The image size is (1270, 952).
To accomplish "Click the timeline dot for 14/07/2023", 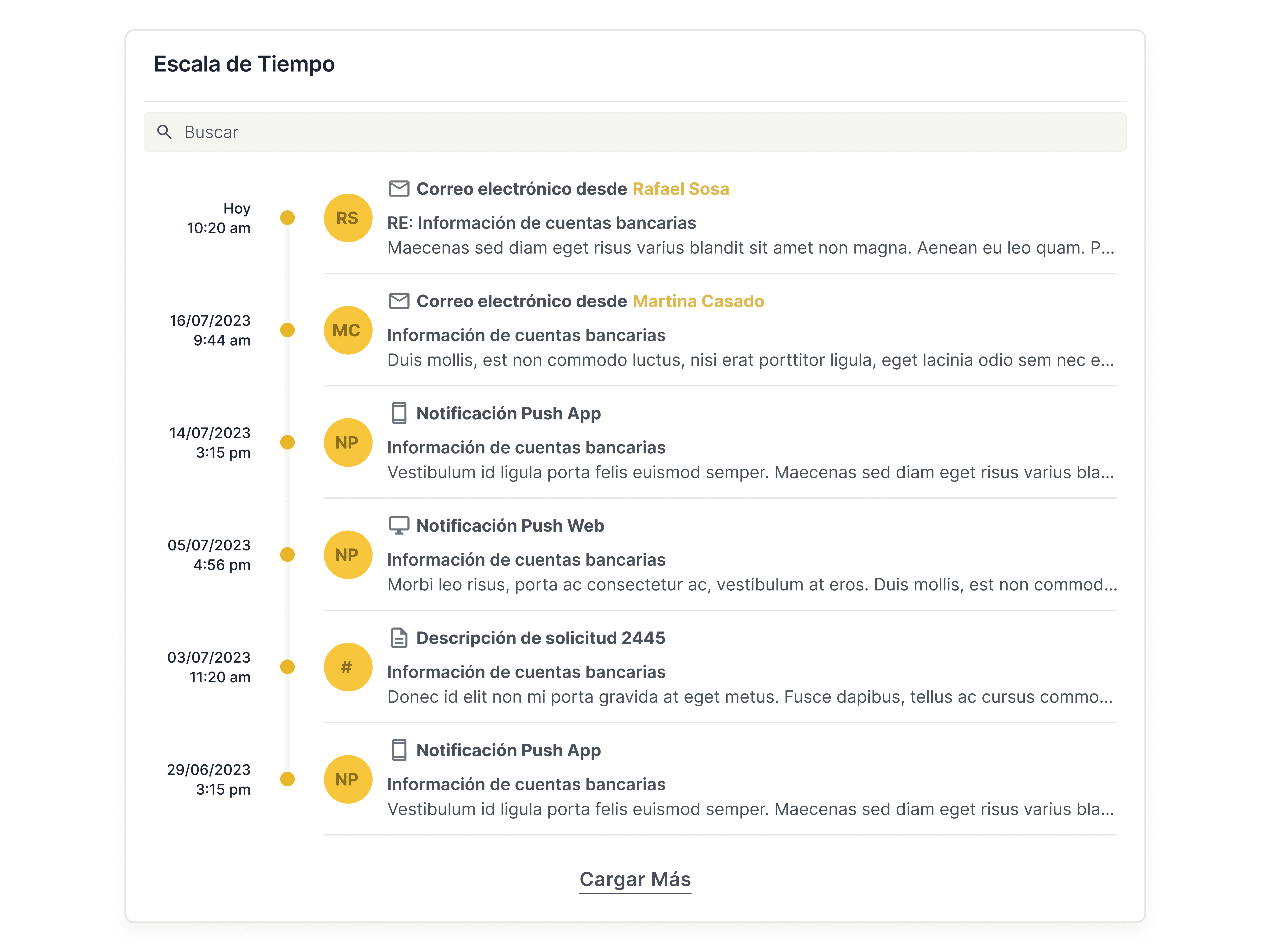I will 287,442.
